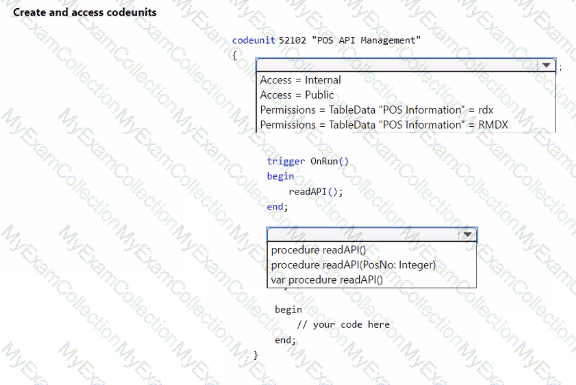Screen dimensions: 576x385
Task: Click the trigger keyword before OnRun
Action: [286, 161]
